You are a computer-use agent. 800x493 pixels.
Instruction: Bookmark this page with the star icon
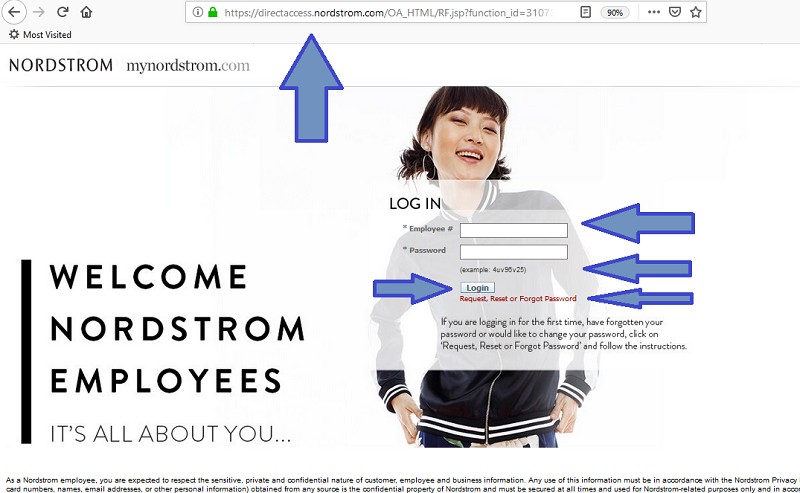[x=695, y=12]
